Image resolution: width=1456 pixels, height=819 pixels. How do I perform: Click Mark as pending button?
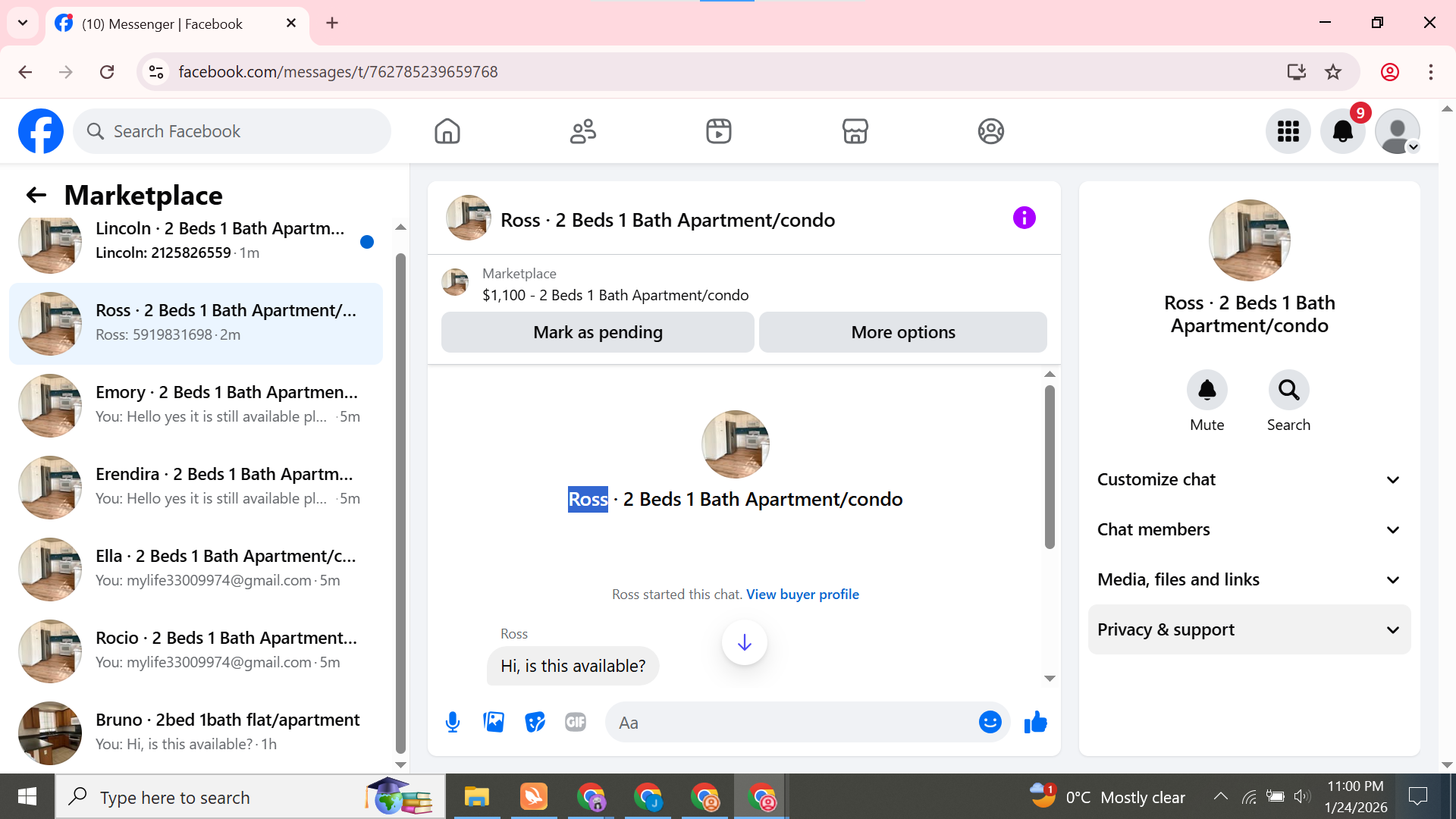[598, 332]
